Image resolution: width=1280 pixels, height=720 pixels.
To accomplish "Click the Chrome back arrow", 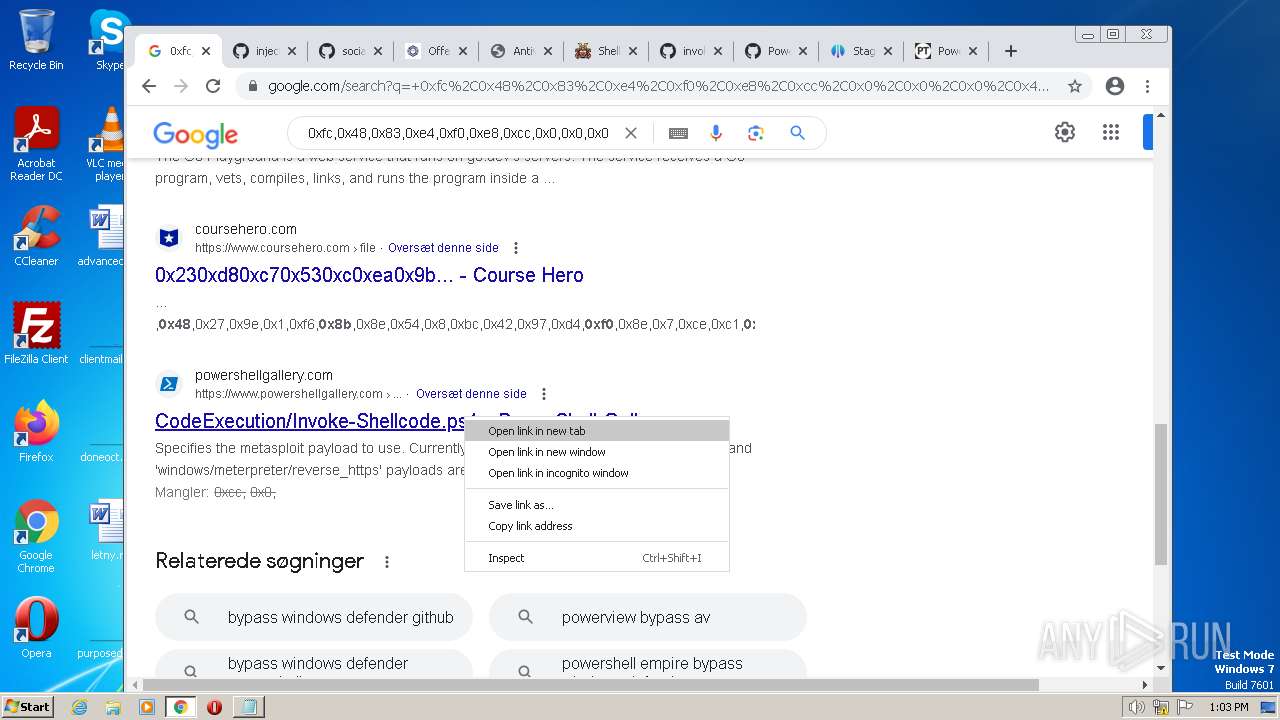I will pos(149,86).
